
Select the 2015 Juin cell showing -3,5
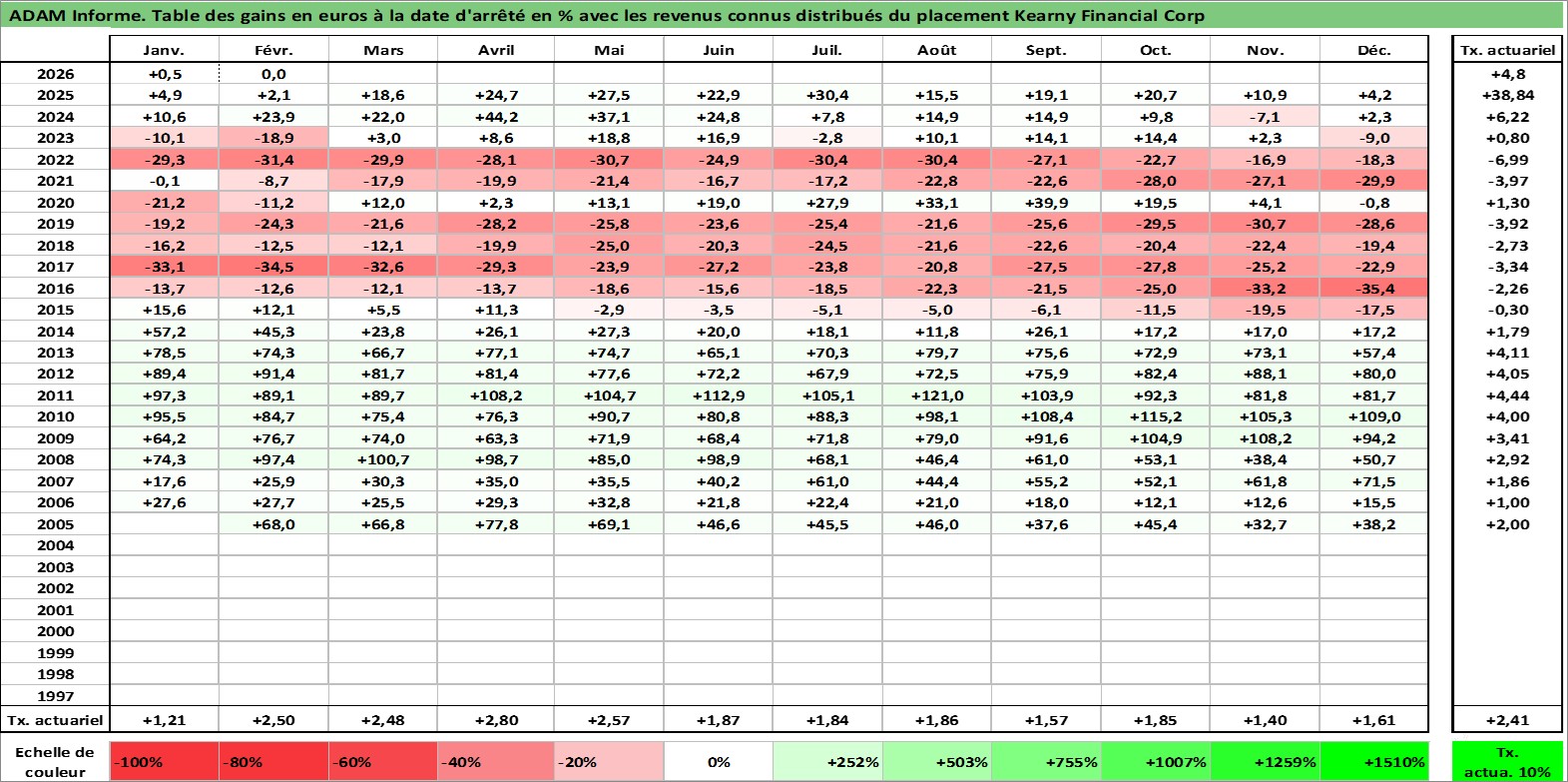point(719,310)
